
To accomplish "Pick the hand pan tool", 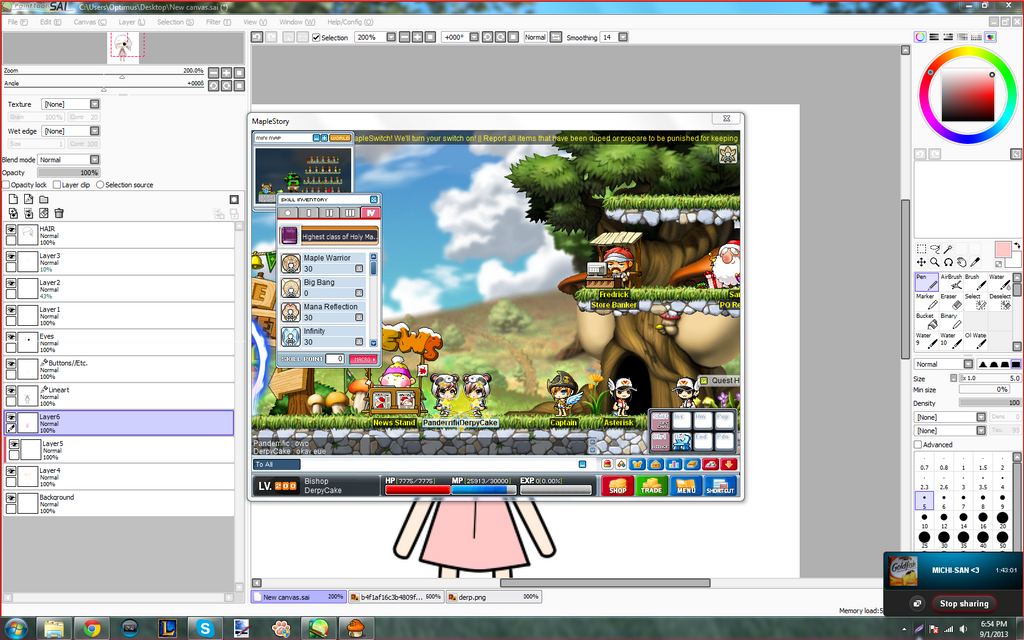I will (961, 262).
